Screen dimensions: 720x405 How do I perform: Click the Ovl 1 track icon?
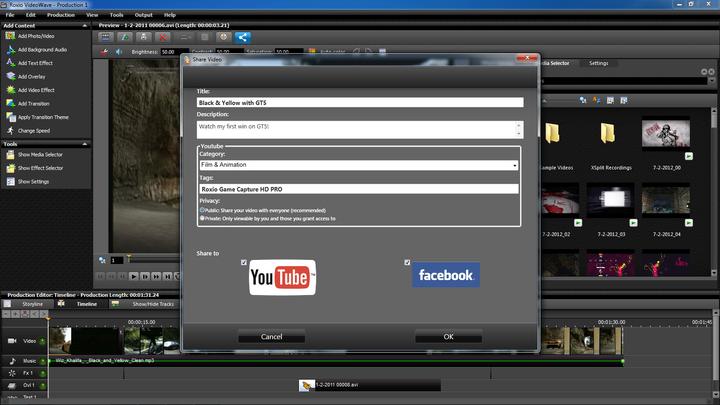12,385
